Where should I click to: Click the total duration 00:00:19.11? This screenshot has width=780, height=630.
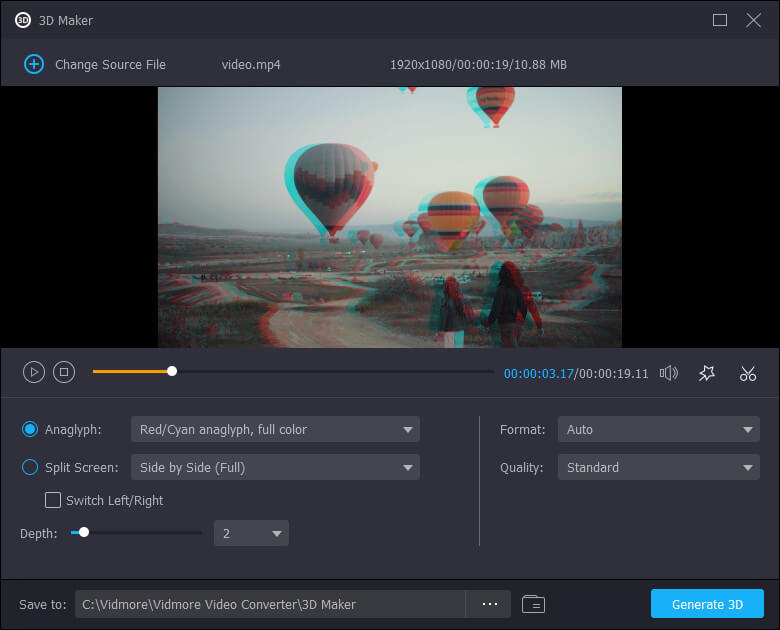click(x=614, y=374)
